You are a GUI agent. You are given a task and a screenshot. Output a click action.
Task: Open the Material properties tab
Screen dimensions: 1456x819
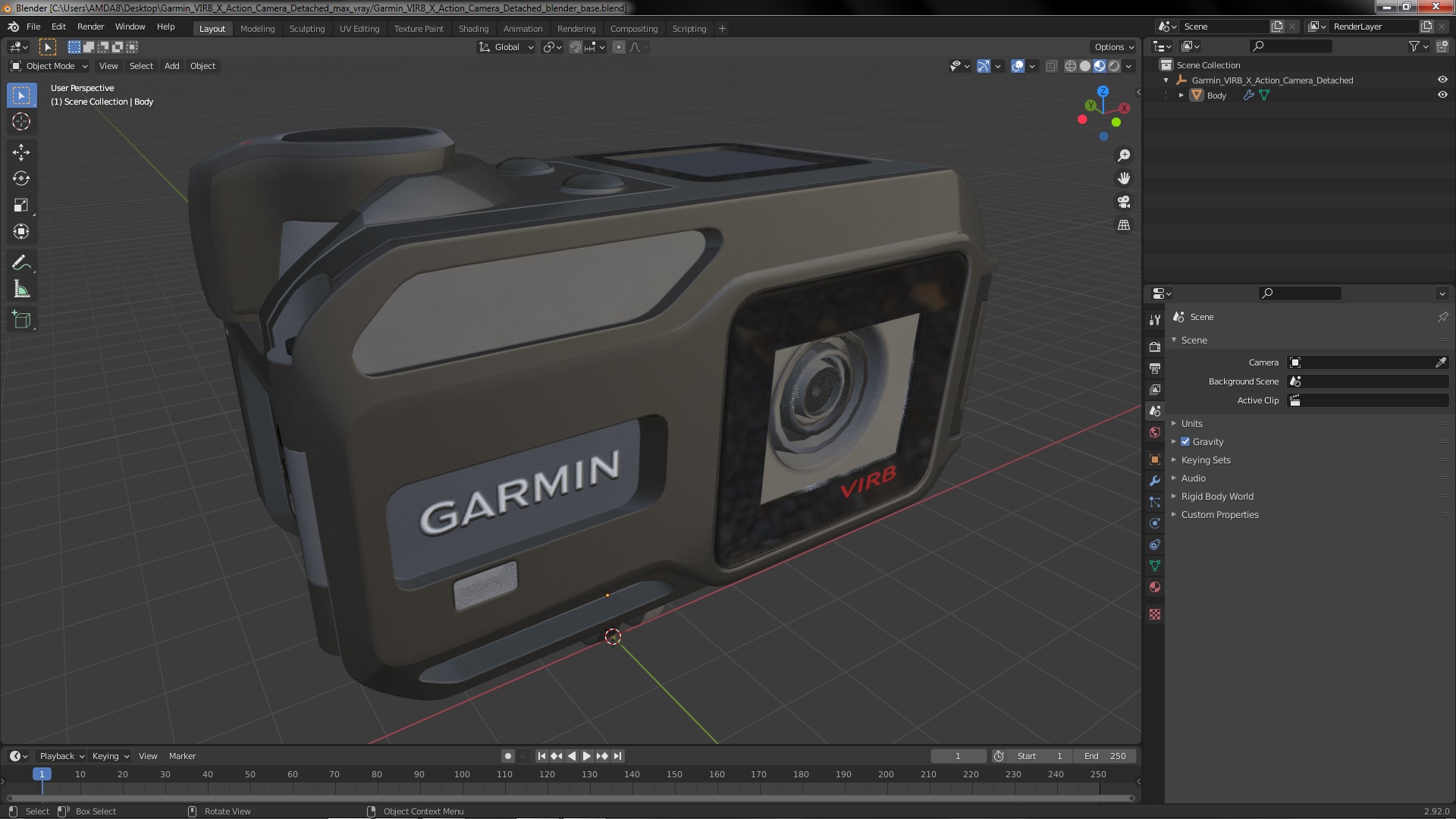[1155, 587]
